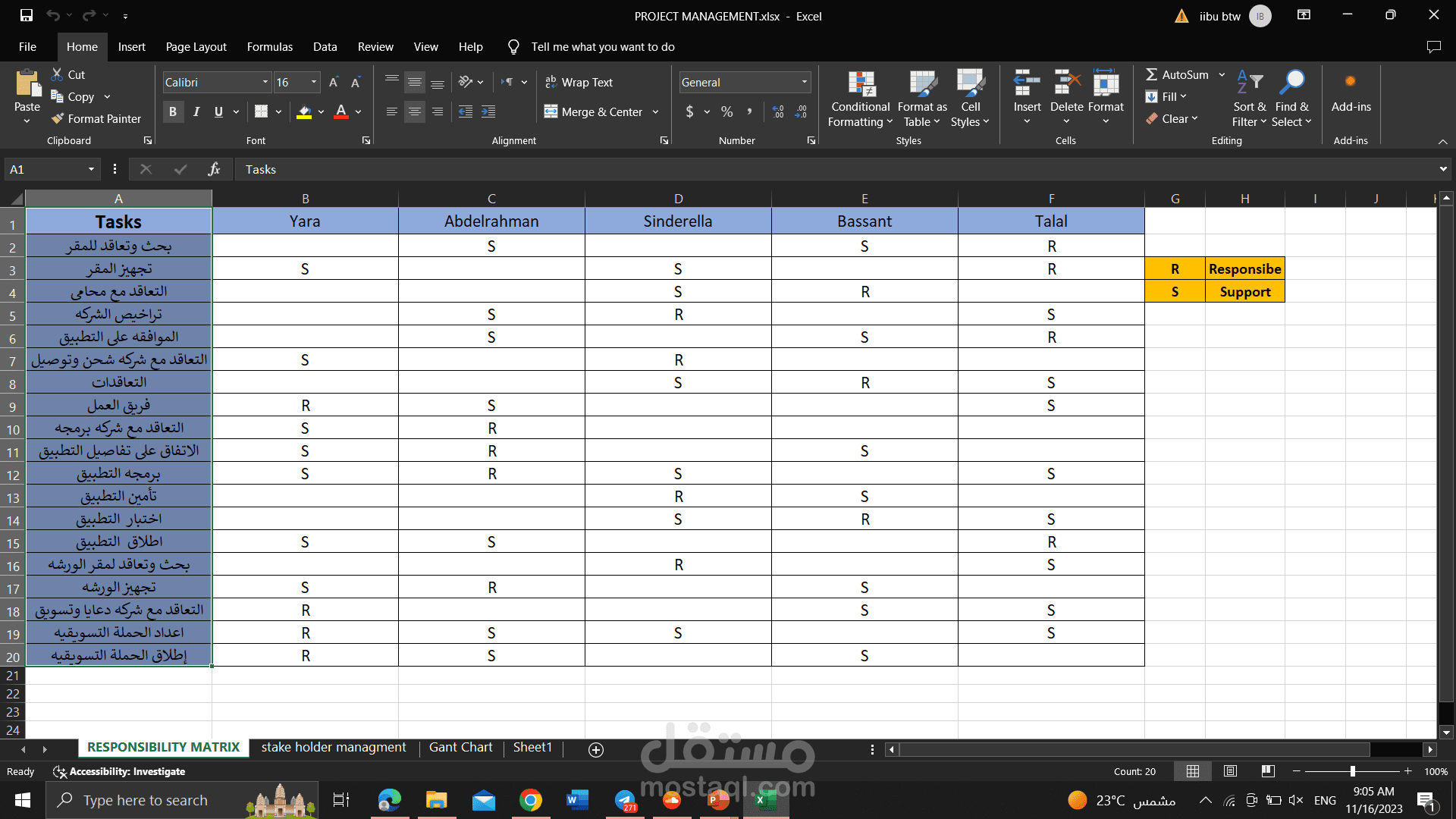The height and width of the screenshot is (819, 1456).
Task: Click Accessibility: Investigate status text
Action: [127, 772]
